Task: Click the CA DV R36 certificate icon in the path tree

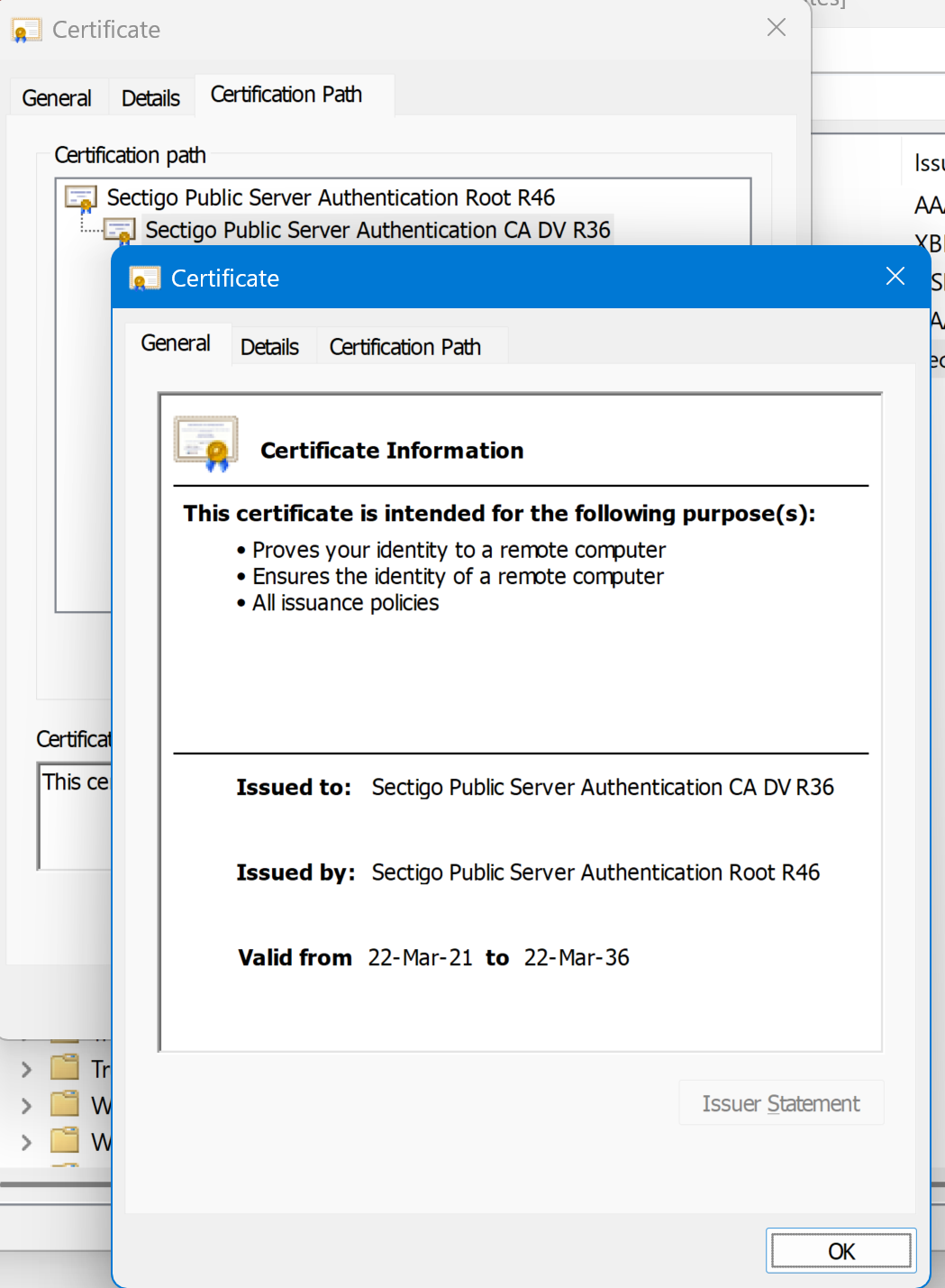Action: click(121, 231)
